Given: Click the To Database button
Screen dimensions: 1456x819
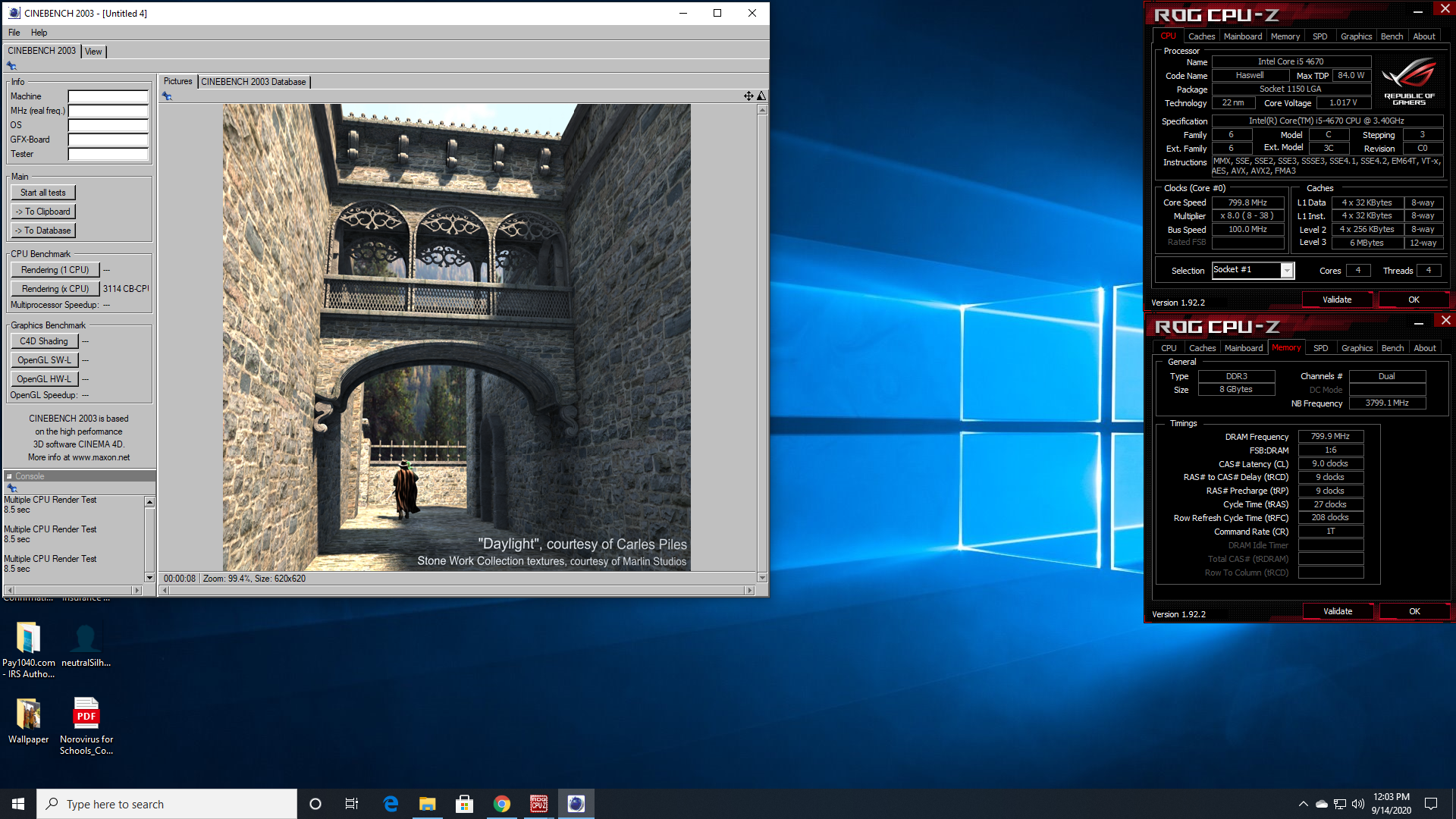Looking at the screenshot, I should 43,231.
